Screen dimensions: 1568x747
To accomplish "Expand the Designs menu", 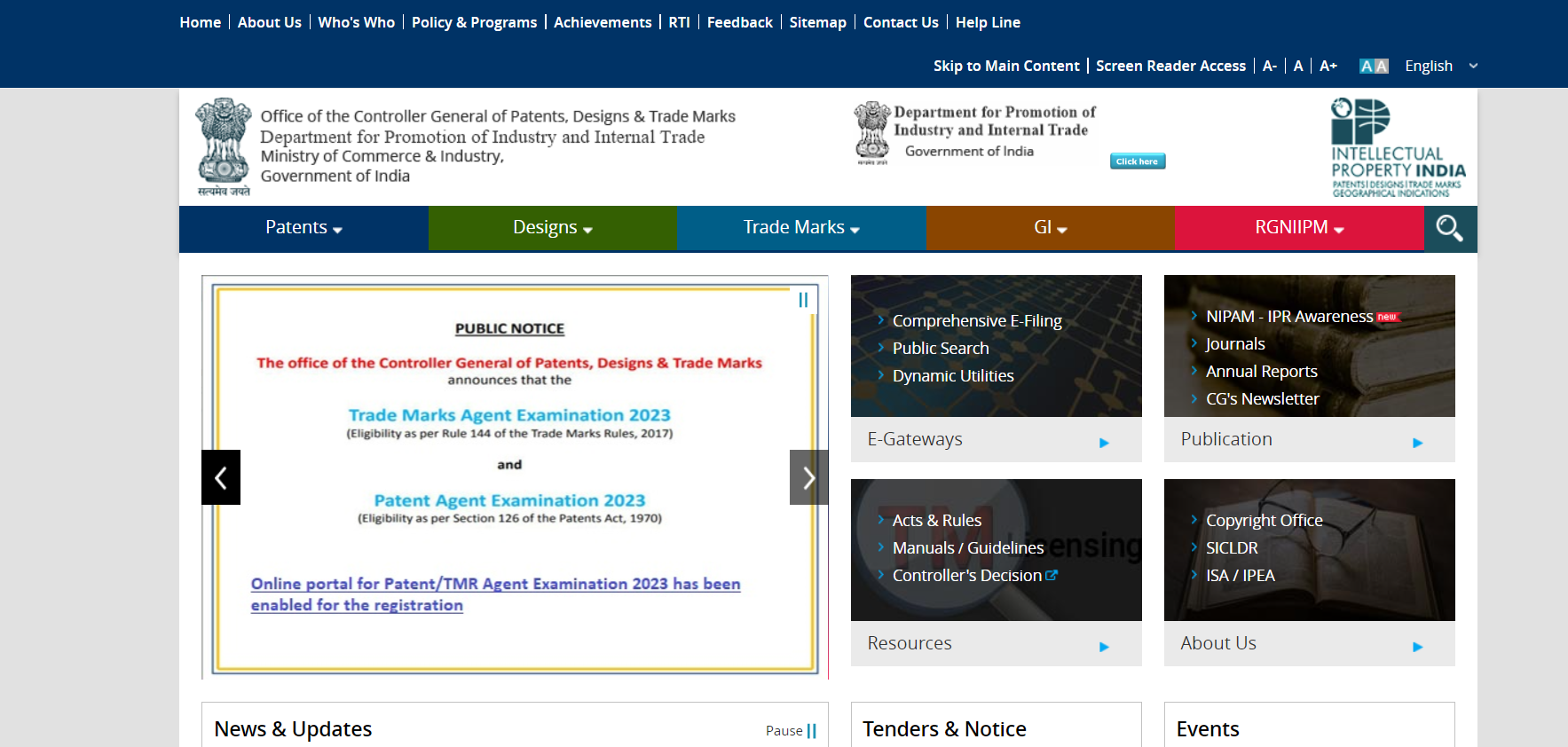I will coord(553,228).
